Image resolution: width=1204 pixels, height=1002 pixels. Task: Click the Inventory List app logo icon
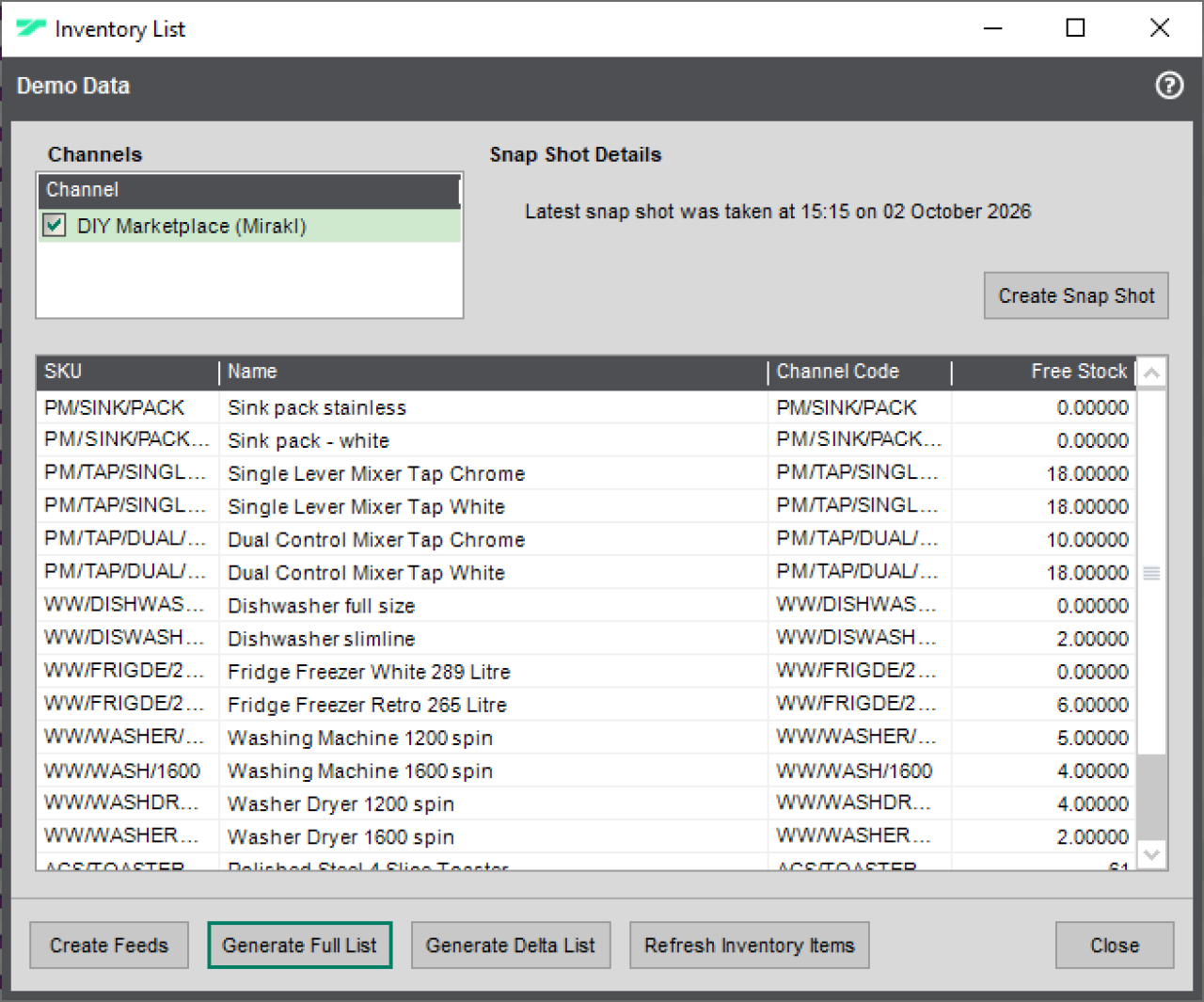(x=30, y=28)
